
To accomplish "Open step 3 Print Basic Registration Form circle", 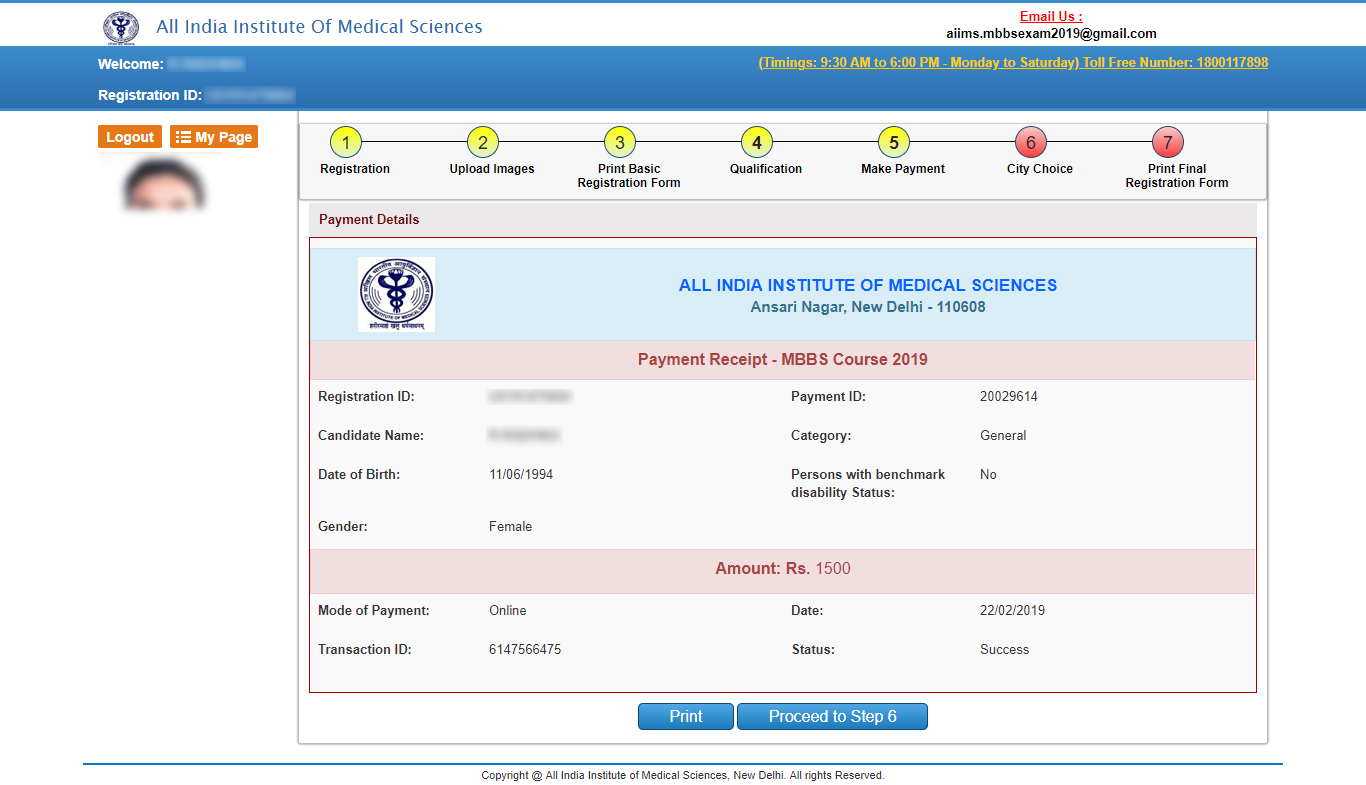I will click(x=620, y=143).
